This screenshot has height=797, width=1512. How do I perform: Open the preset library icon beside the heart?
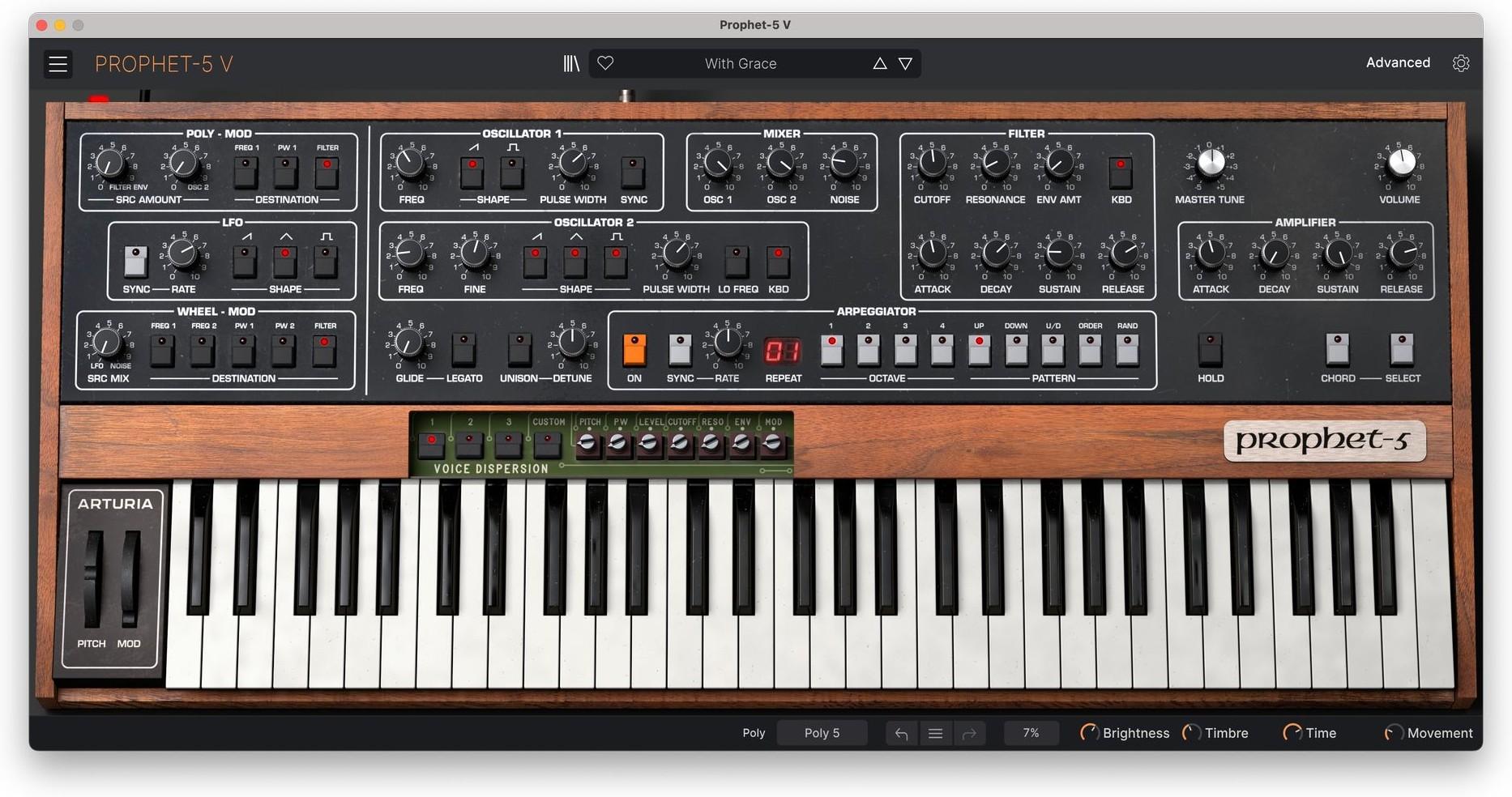(x=571, y=63)
